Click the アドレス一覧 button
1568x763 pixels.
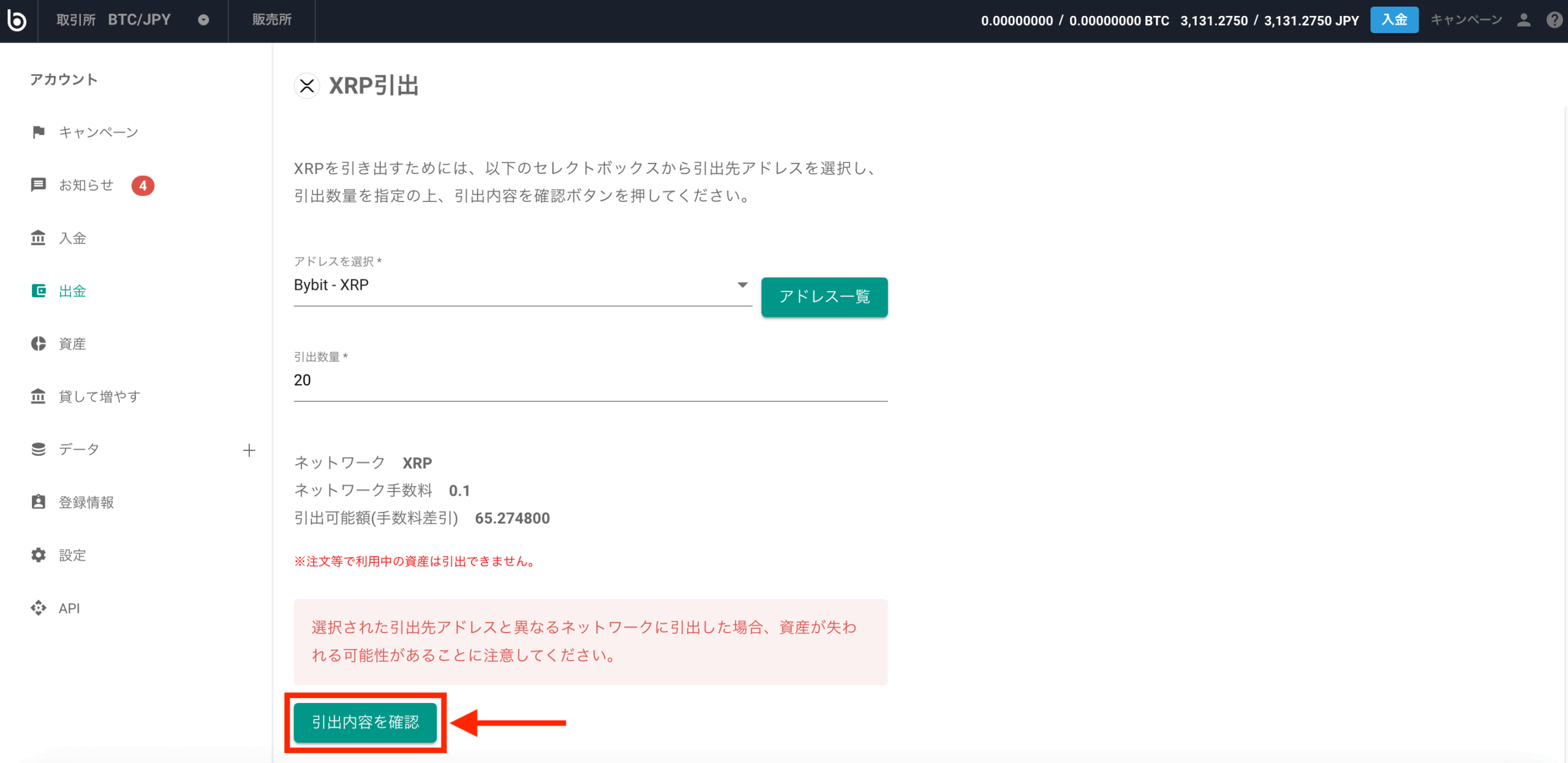point(824,297)
